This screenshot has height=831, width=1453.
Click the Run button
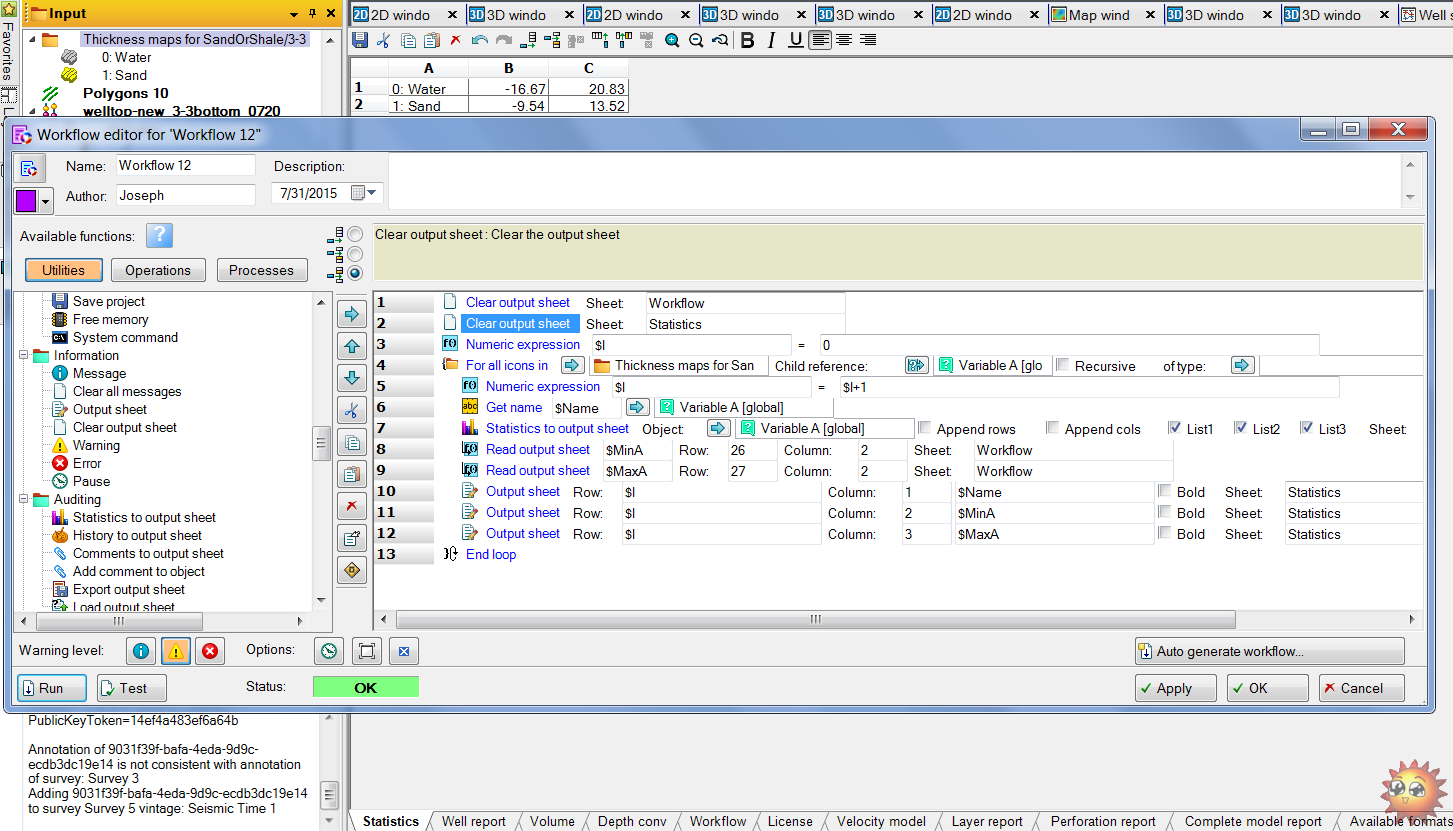pos(51,688)
